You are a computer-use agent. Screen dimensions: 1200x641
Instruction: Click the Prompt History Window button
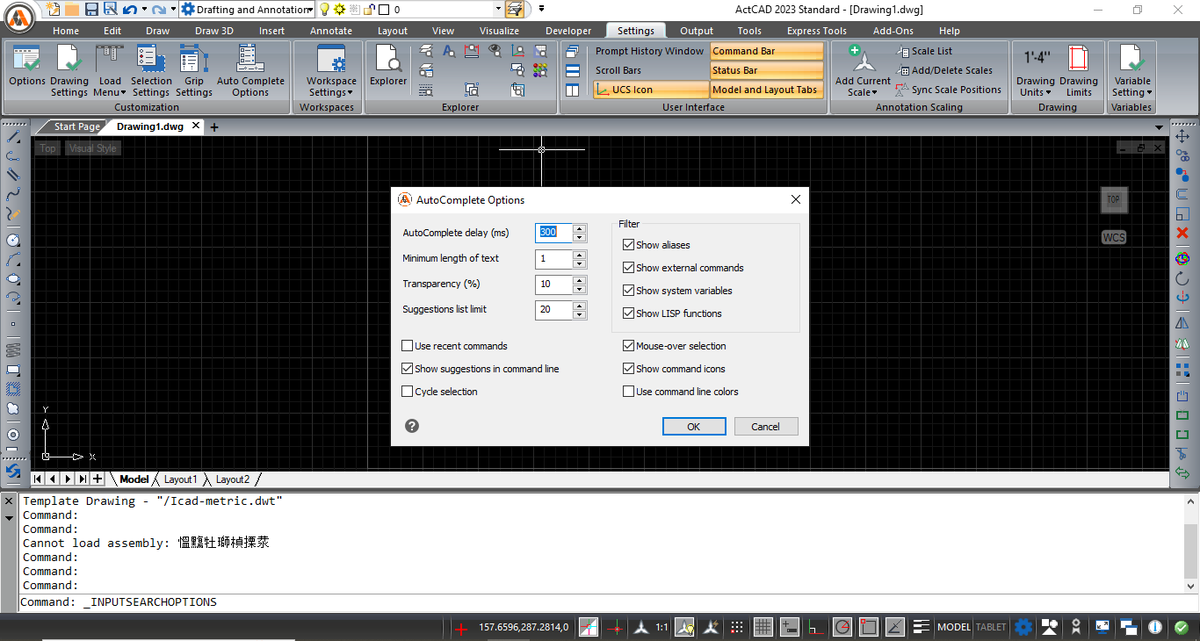click(x=649, y=51)
